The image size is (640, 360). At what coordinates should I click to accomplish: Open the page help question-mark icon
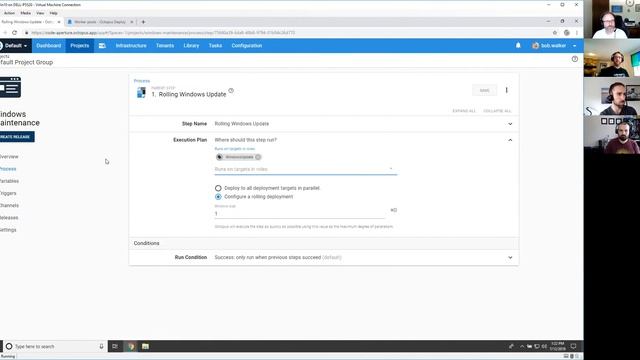tap(575, 59)
